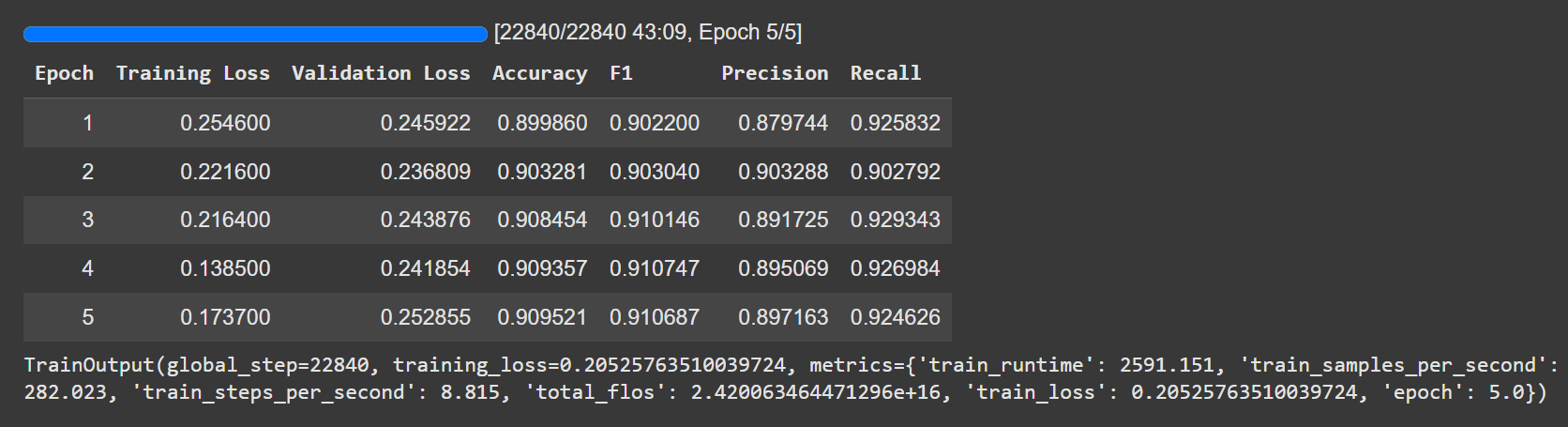This screenshot has height=427, width=1568.
Task: Click training loss value 0.138500
Action: (x=225, y=268)
